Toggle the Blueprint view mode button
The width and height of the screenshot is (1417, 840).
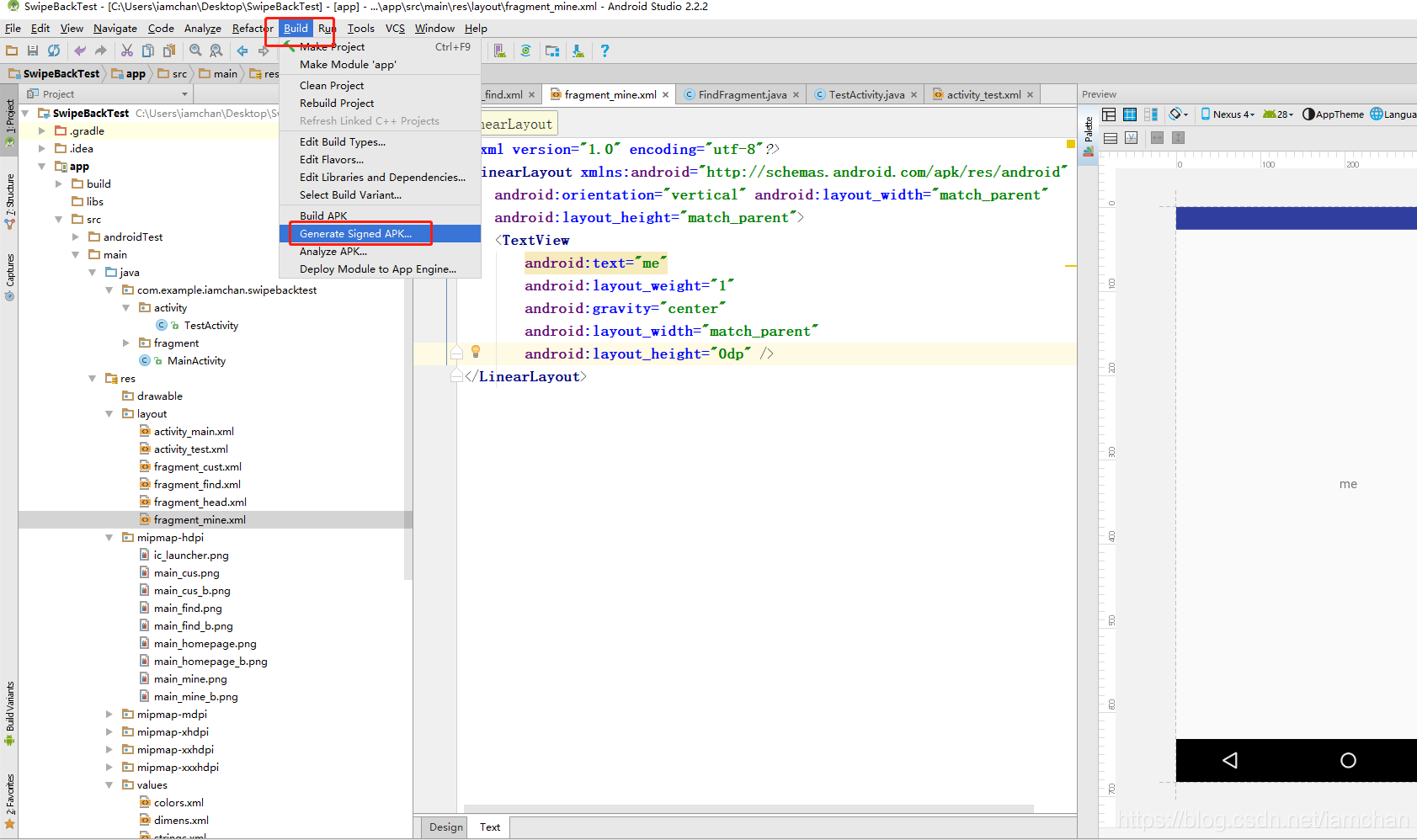[1130, 114]
